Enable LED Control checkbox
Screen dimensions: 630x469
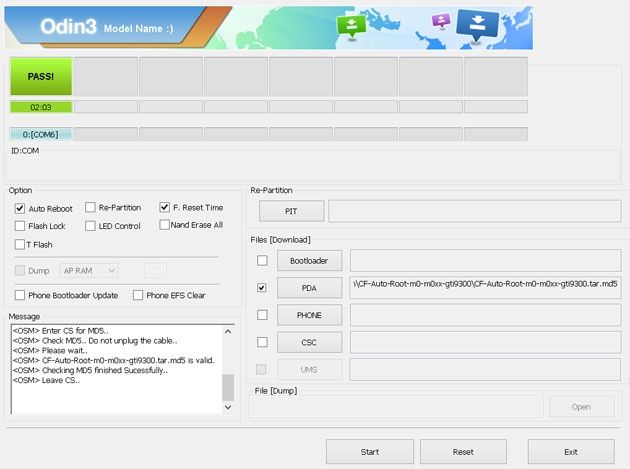coord(90,226)
